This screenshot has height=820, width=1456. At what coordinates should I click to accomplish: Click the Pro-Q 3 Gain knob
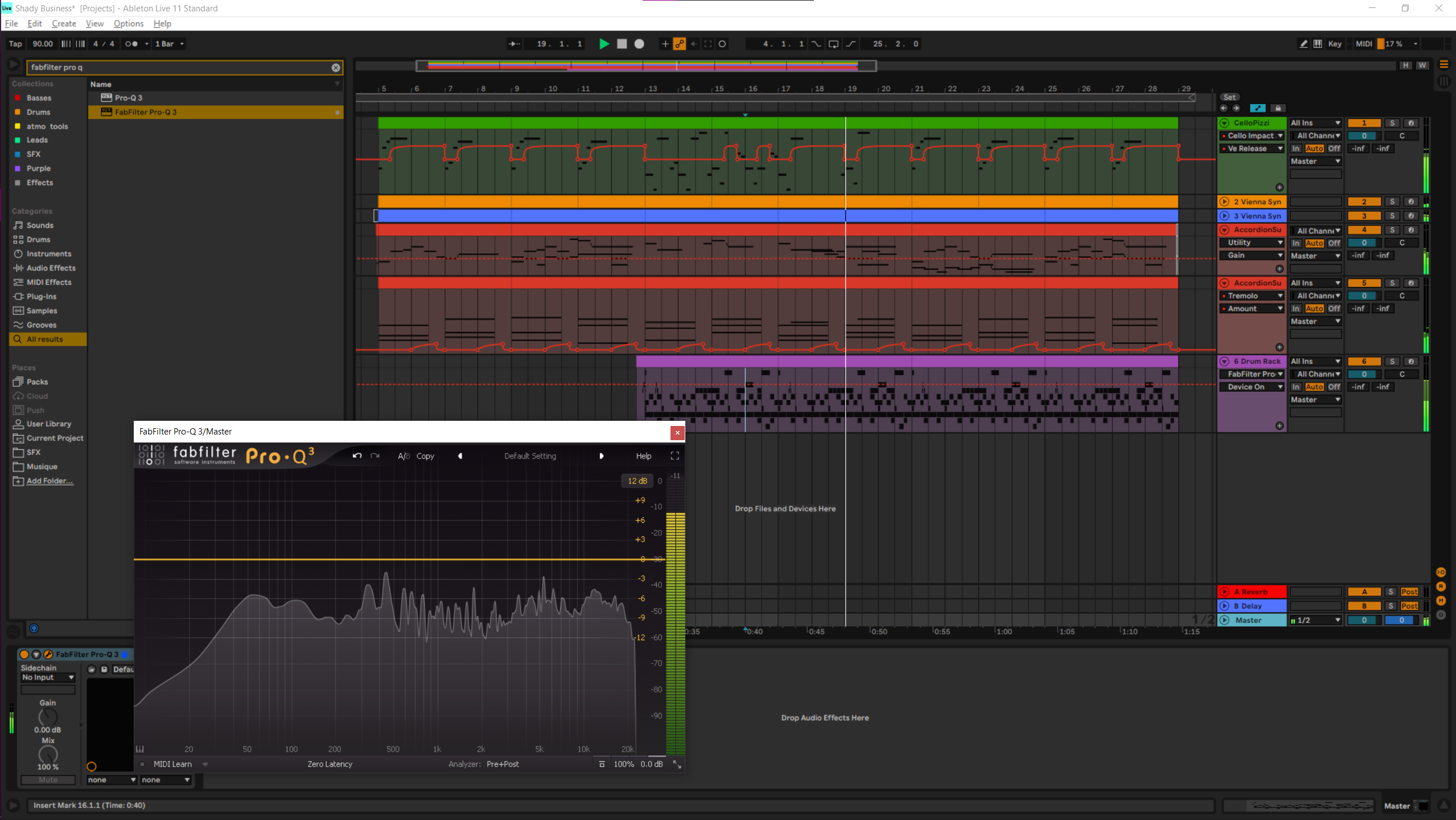pos(48,717)
